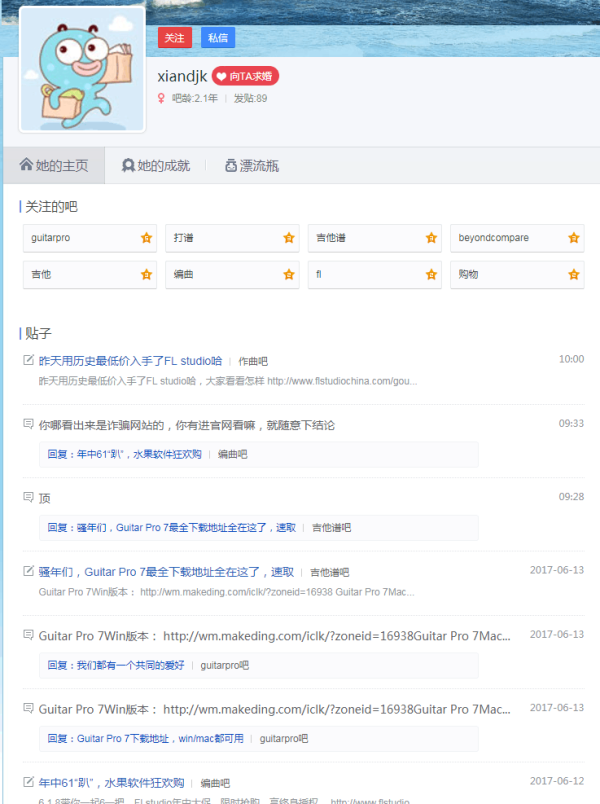This screenshot has height=804, width=600.
Task: Toggle the star on 打谱 forum
Action: tap(289, 238)
